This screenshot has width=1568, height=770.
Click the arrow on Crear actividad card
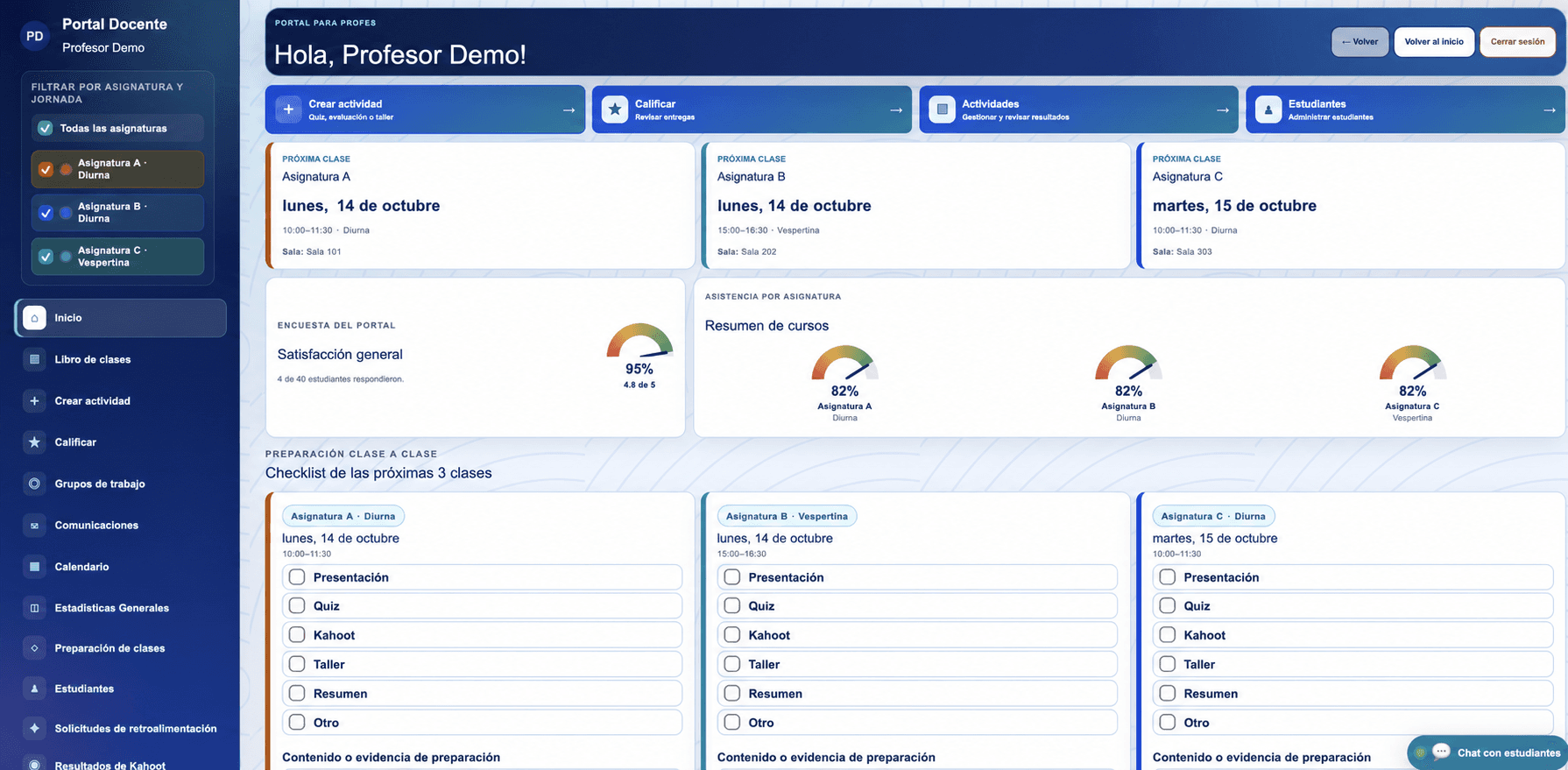[569, 109]
